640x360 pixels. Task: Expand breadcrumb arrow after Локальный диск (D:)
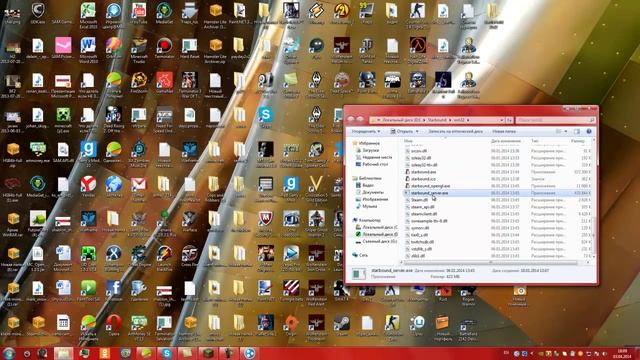tap(424, 120)
